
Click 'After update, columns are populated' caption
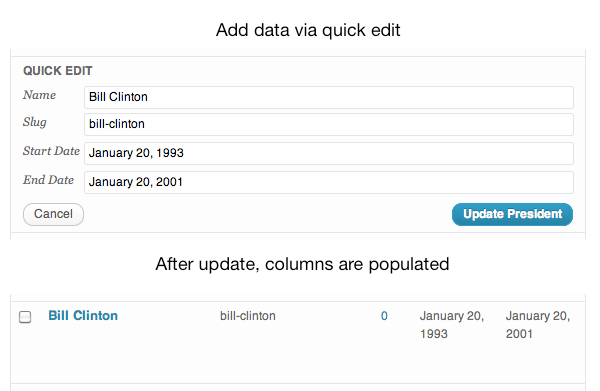(302, 264)
